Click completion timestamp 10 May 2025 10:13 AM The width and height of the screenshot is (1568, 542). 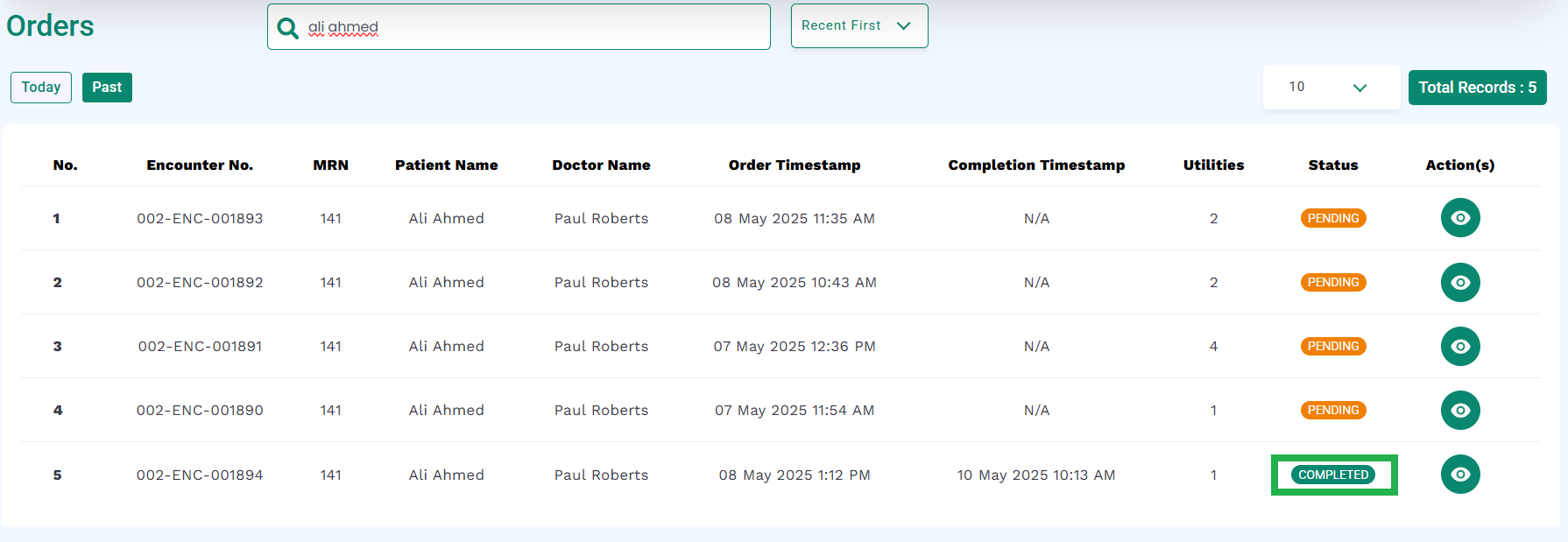click(1036, 475)
